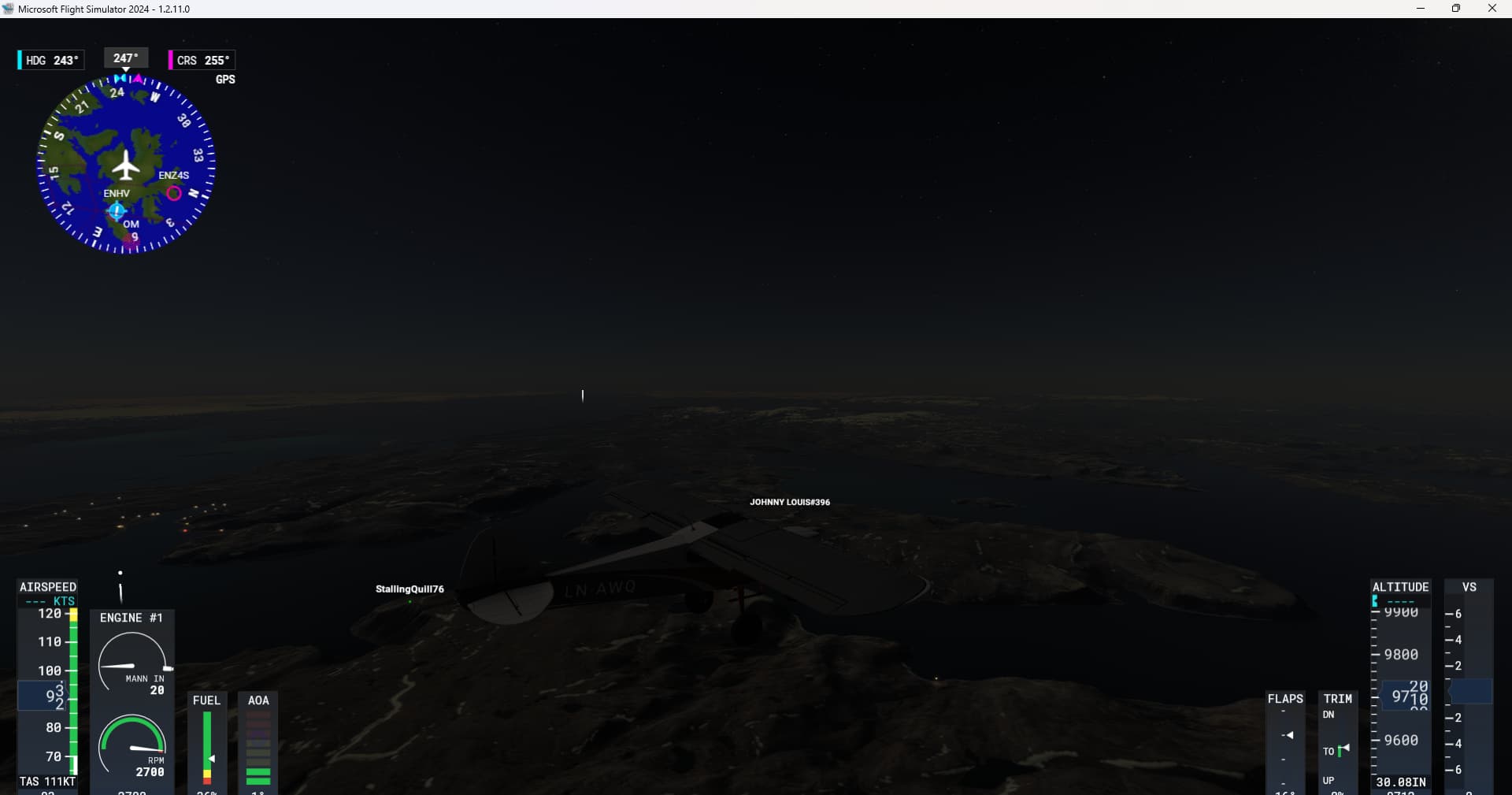Click the Flight Simulator title bar icon

[x=8, y=9]
